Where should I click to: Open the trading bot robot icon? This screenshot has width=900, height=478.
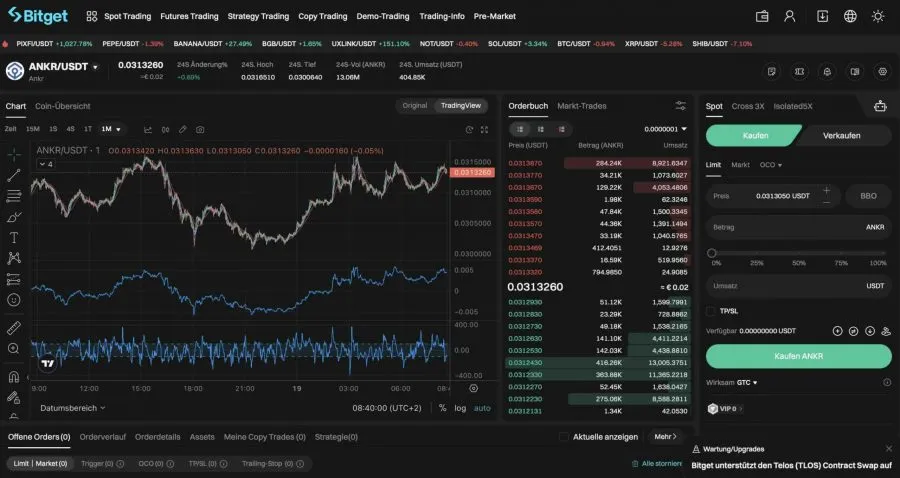(x=880, y=106)
